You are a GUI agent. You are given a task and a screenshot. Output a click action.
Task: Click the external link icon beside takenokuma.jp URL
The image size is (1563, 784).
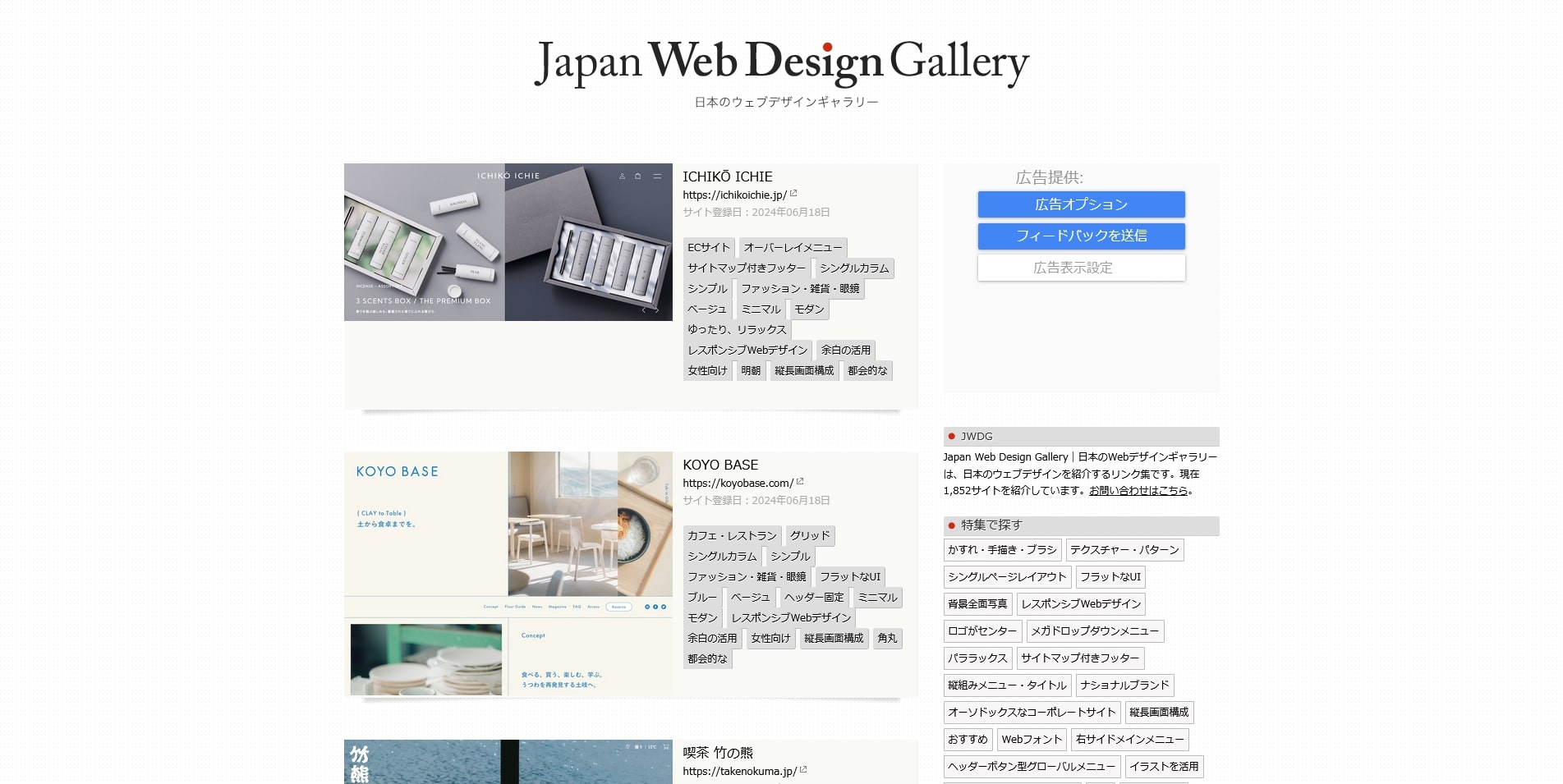click(803, 770)
